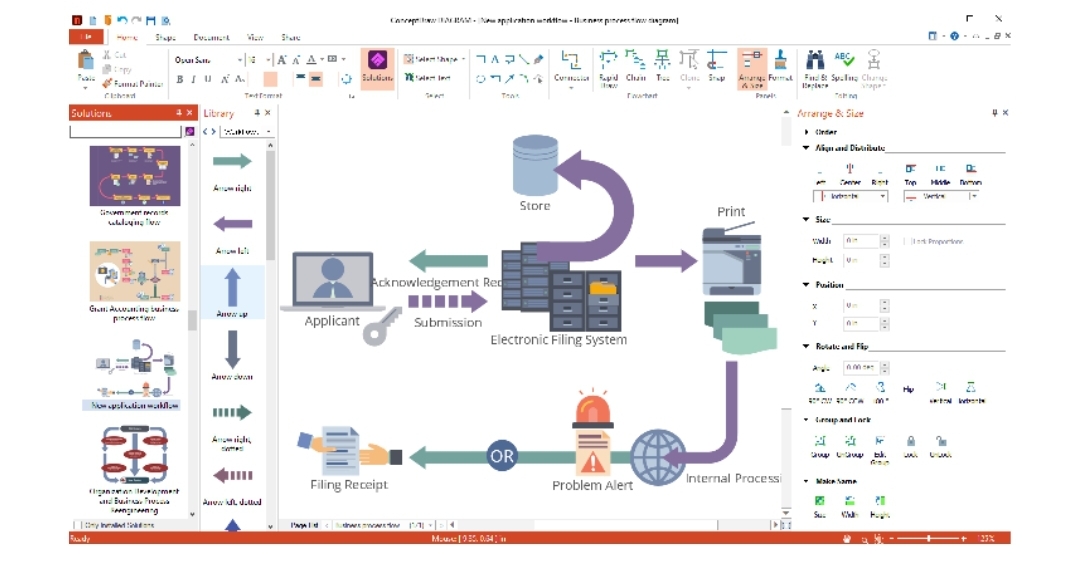Click Select Text button
The height and width of the screenshot is (565, 1079).
(x=428, y=78)
